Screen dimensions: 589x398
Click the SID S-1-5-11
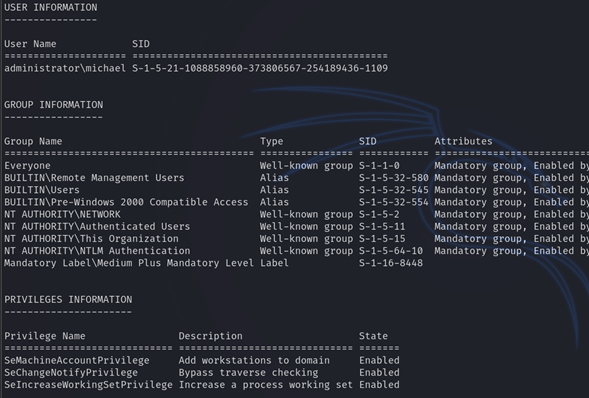coord(382,226)
